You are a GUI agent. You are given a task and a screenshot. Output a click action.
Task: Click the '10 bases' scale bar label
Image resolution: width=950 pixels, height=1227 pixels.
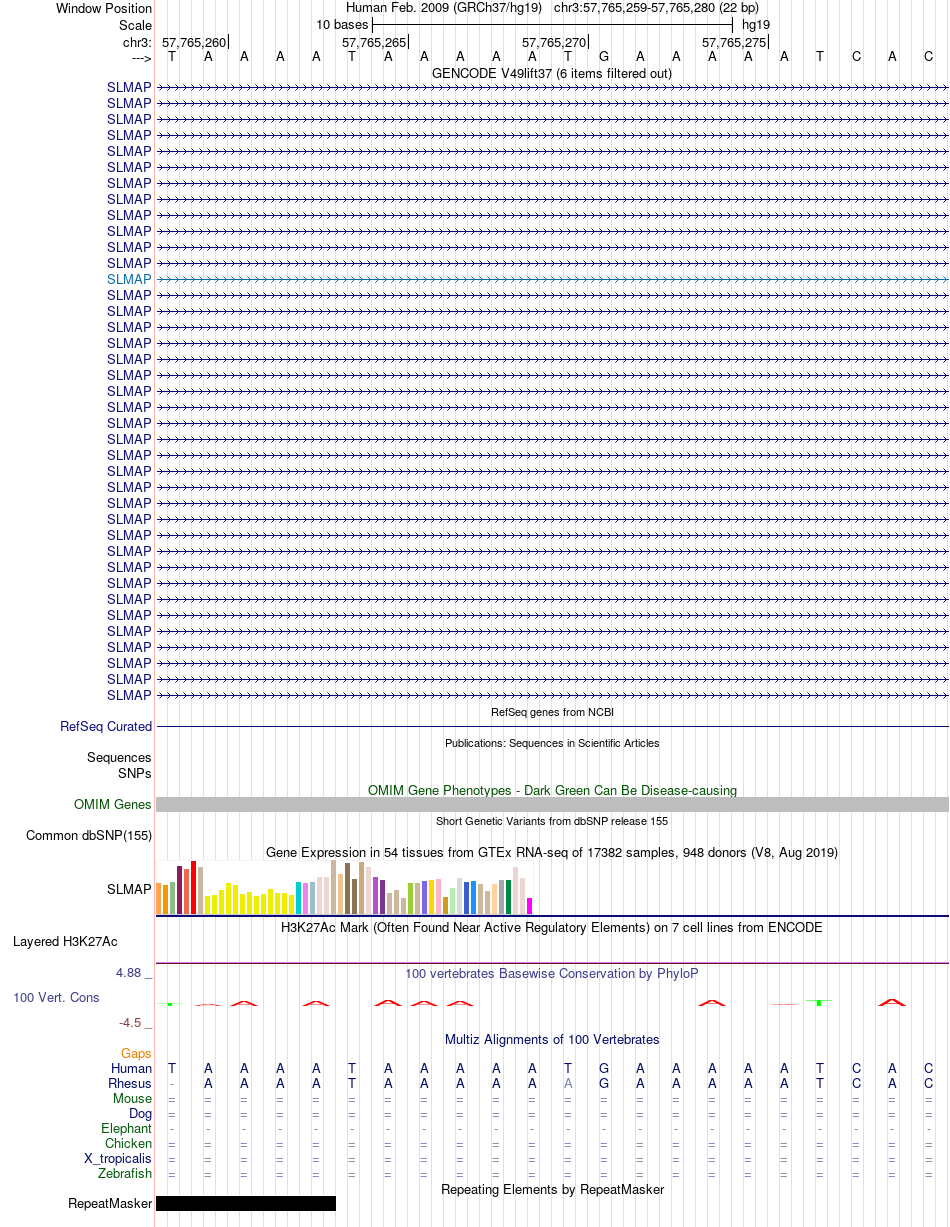(342, 24)
